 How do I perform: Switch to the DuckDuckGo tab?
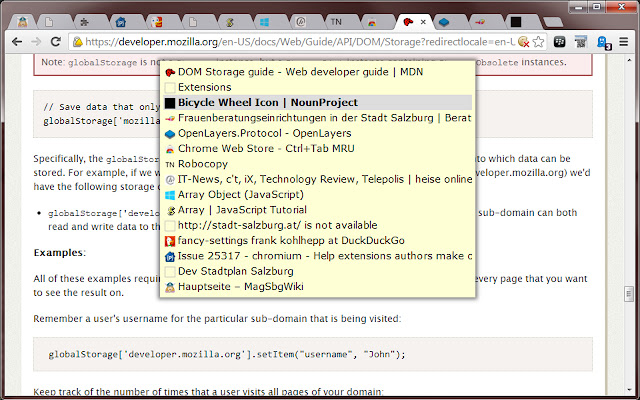156,22
